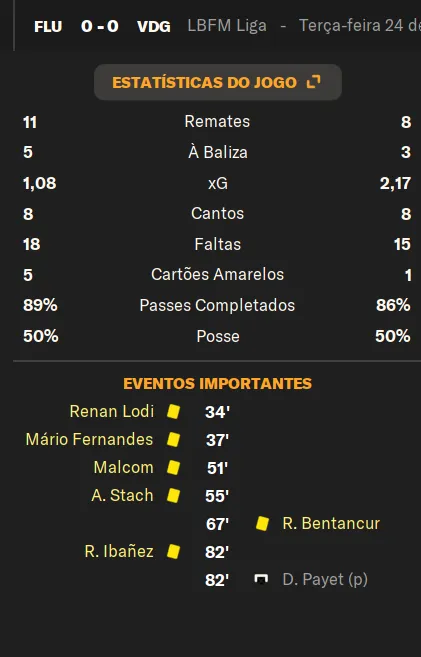Screen dimensions: 421x657
Task: Open the Estatísticas do Jogo button
Action: [x=218, y=82]
